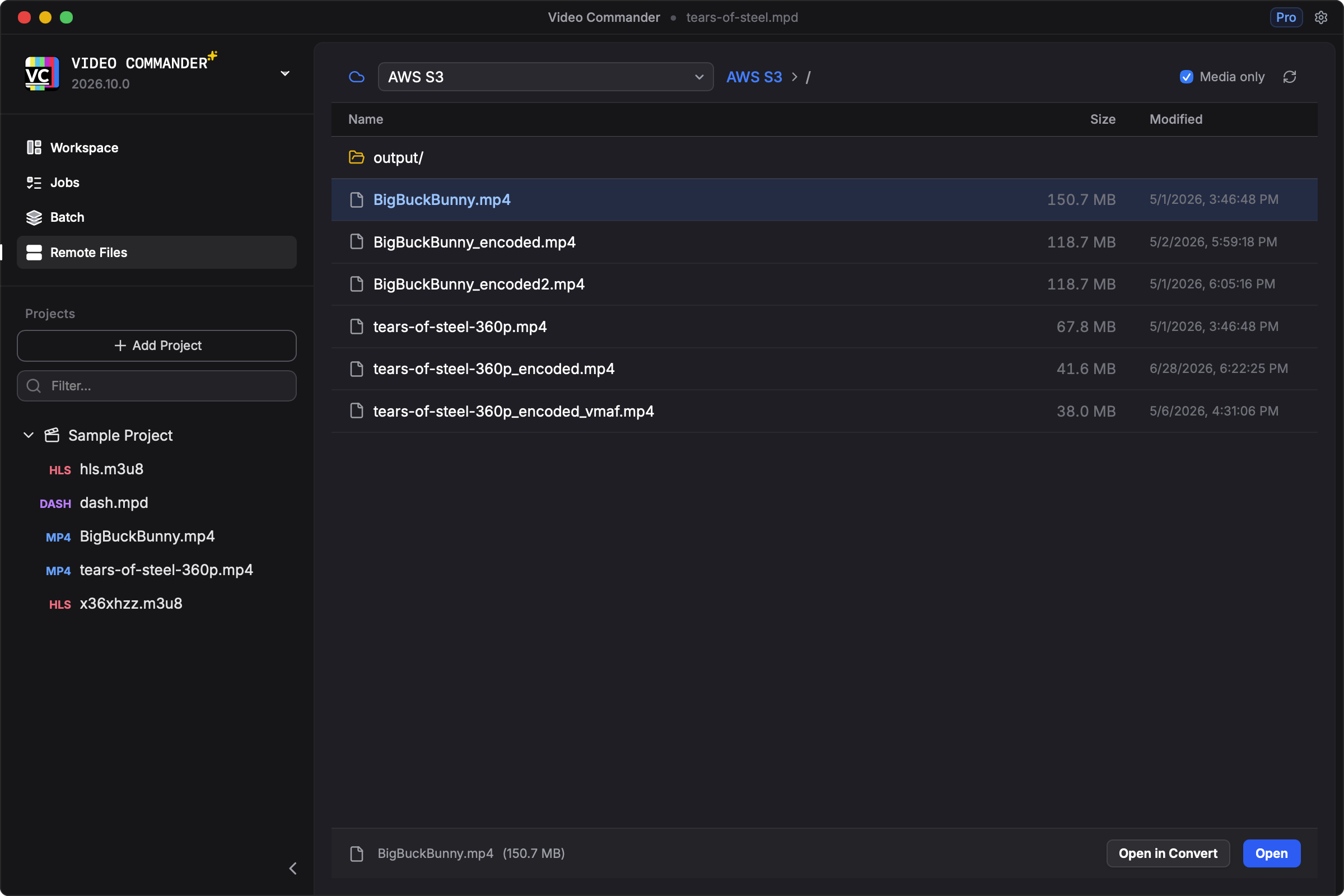
Task: Expand the AWS S3 storage dropdown
Action: pyautogui.click(x=545, y=77)
